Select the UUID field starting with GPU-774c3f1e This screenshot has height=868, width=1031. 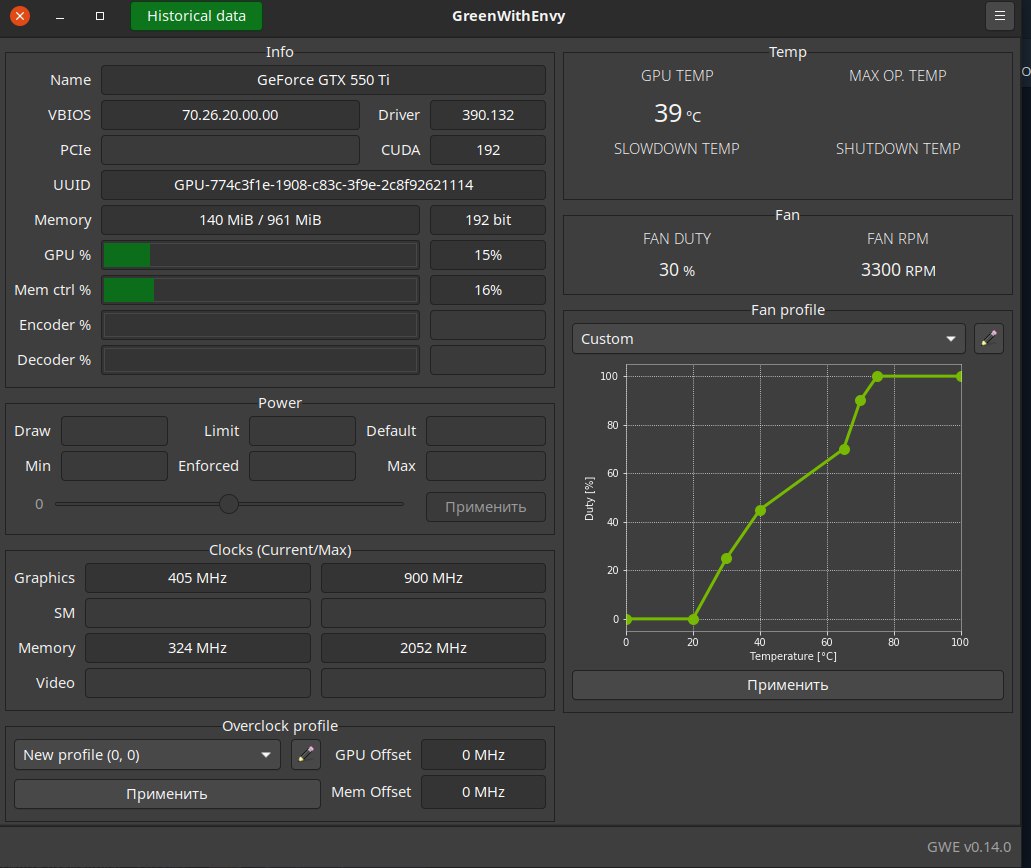323,185
